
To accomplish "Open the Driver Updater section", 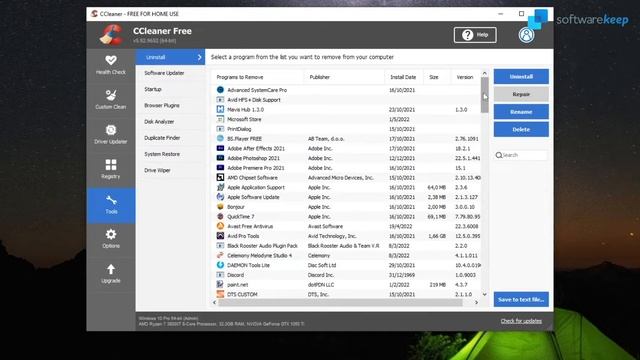I will click(111, 135).
